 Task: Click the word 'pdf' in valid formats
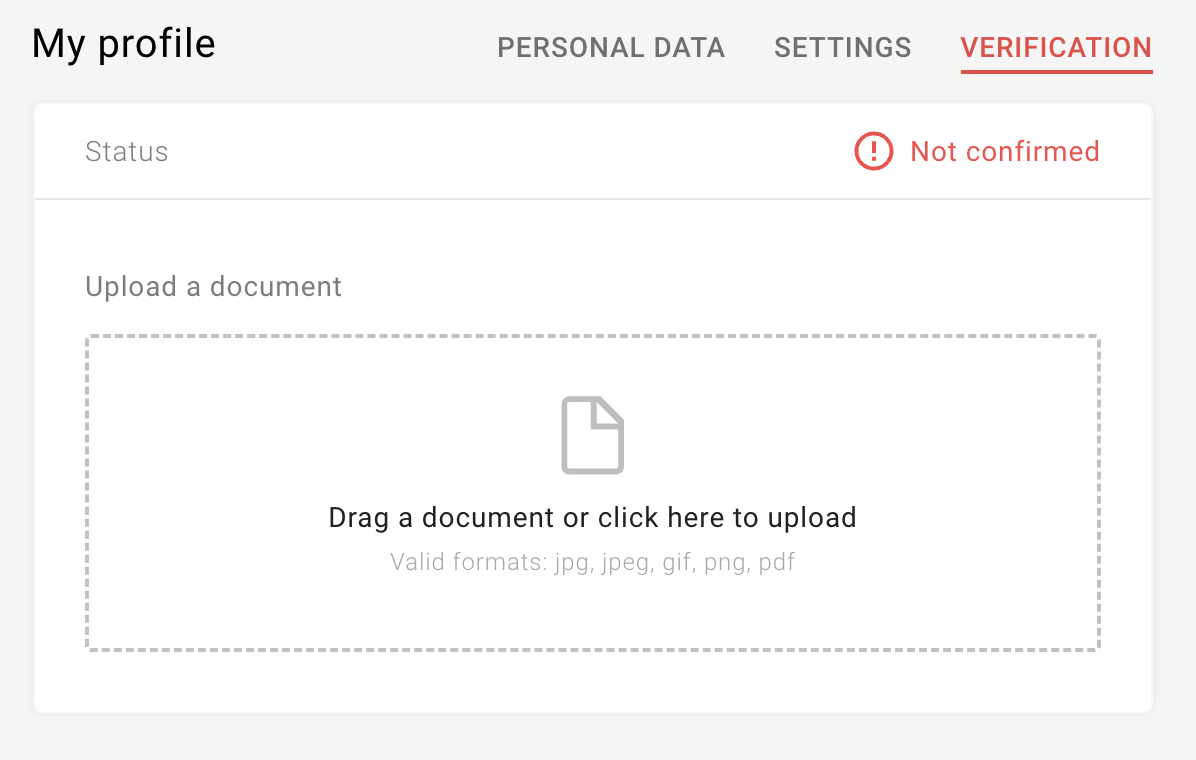[x=776, y=563]
